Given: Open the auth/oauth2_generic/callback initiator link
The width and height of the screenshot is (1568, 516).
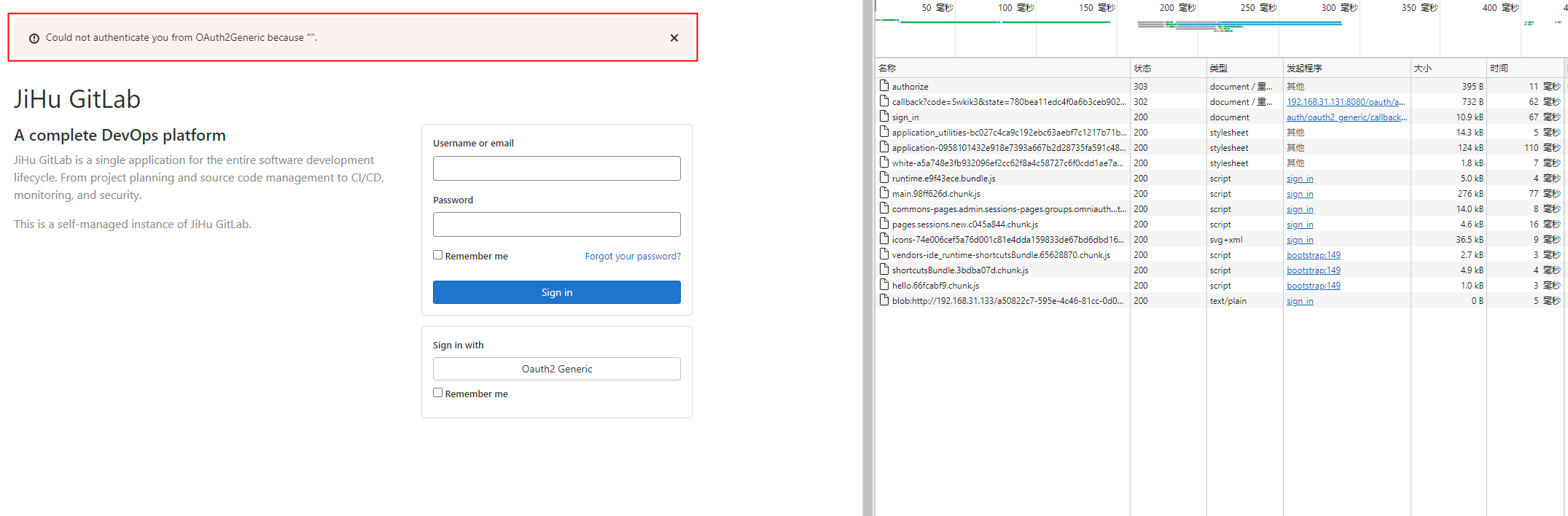Looking at the screenshot, I should pos(1346,117).
